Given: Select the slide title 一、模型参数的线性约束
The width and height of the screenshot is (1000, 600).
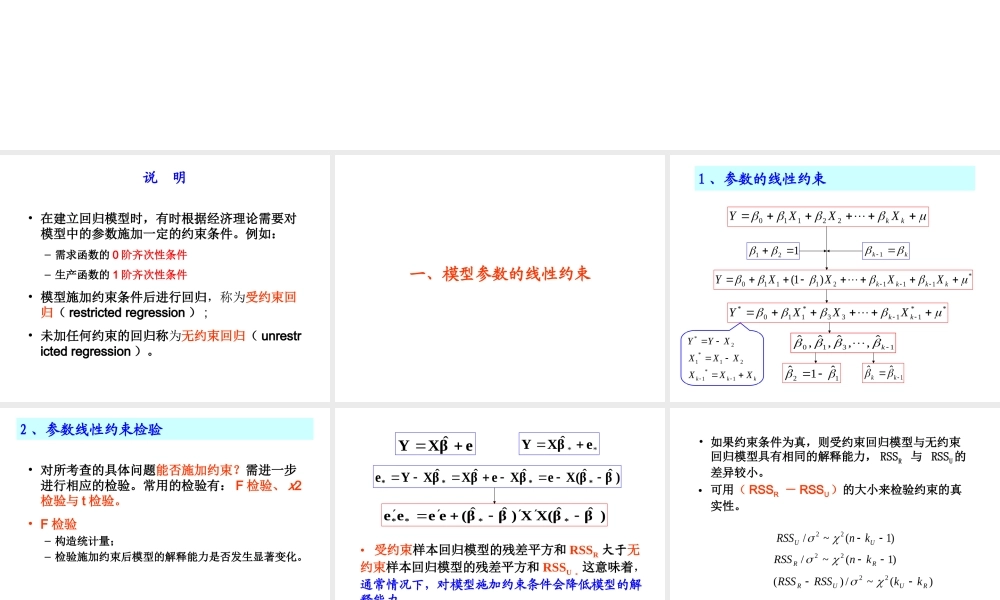Looking at the screenshot, I should click(x=499, y=274).
